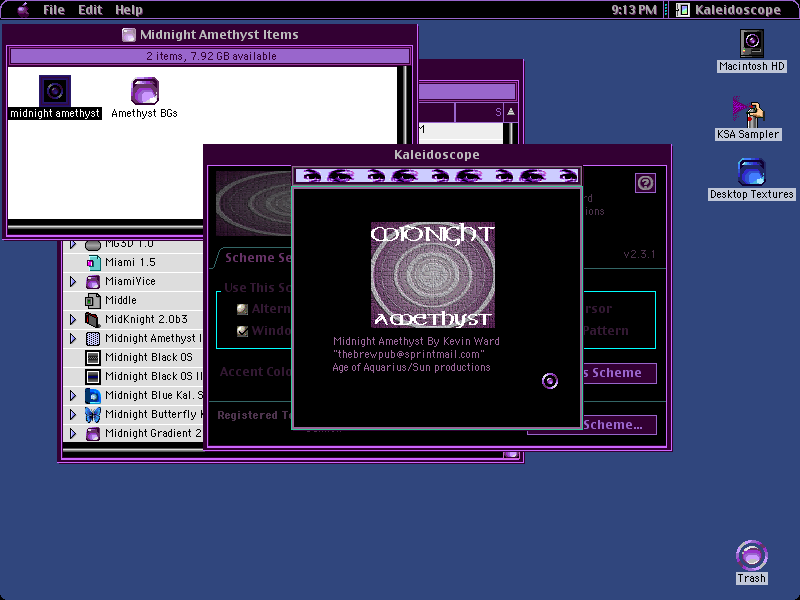The width and height of the screenshot is (800, 600).
Task: Click "Age of Aquarius/Sun productions" text
Action: click(411, 367)
